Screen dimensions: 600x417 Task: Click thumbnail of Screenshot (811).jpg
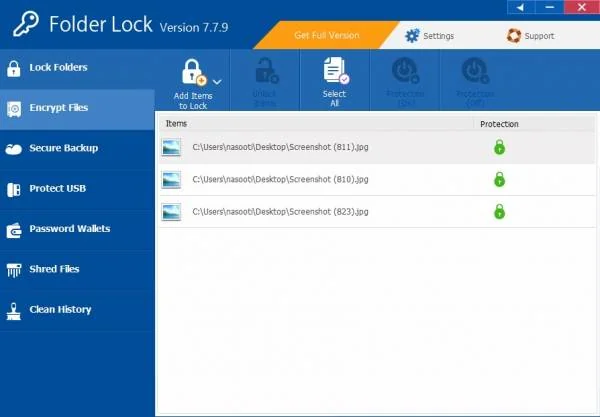pyautogui.click(x=171, y=147)
